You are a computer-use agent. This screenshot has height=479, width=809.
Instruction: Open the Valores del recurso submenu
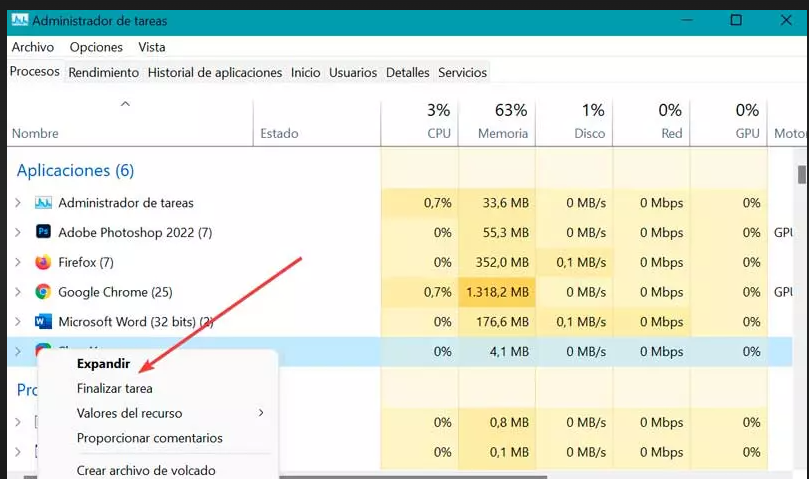pyautogui.click(x=130, y=413)
